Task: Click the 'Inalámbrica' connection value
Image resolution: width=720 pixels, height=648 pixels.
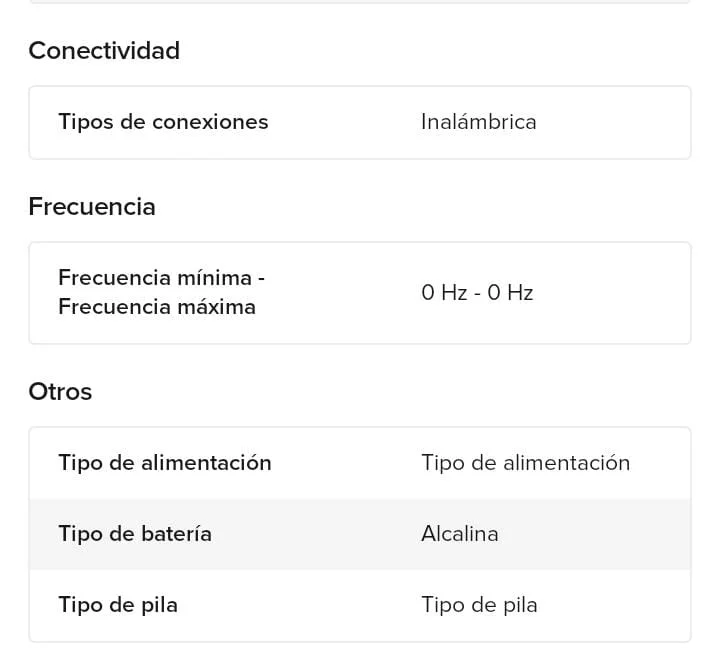Action: 478,122
